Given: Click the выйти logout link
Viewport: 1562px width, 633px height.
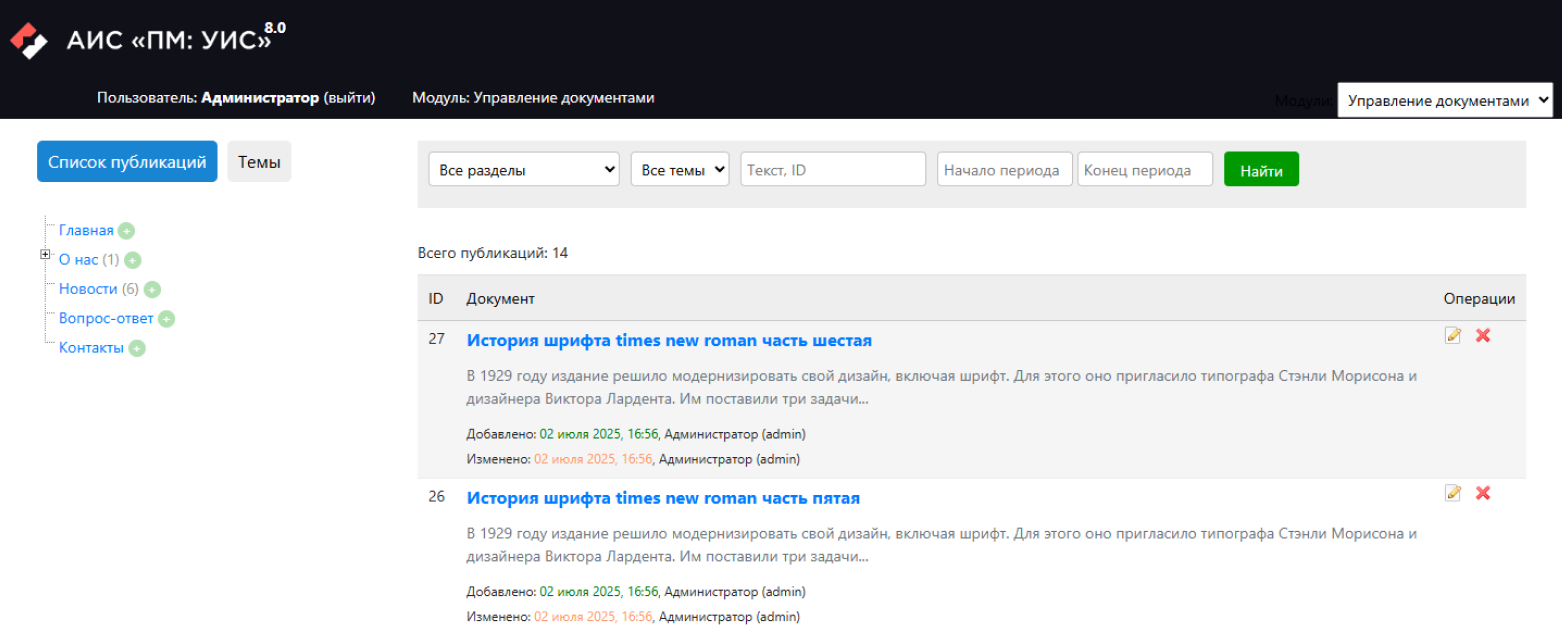Looking at the screenshot, I should 349,98.
